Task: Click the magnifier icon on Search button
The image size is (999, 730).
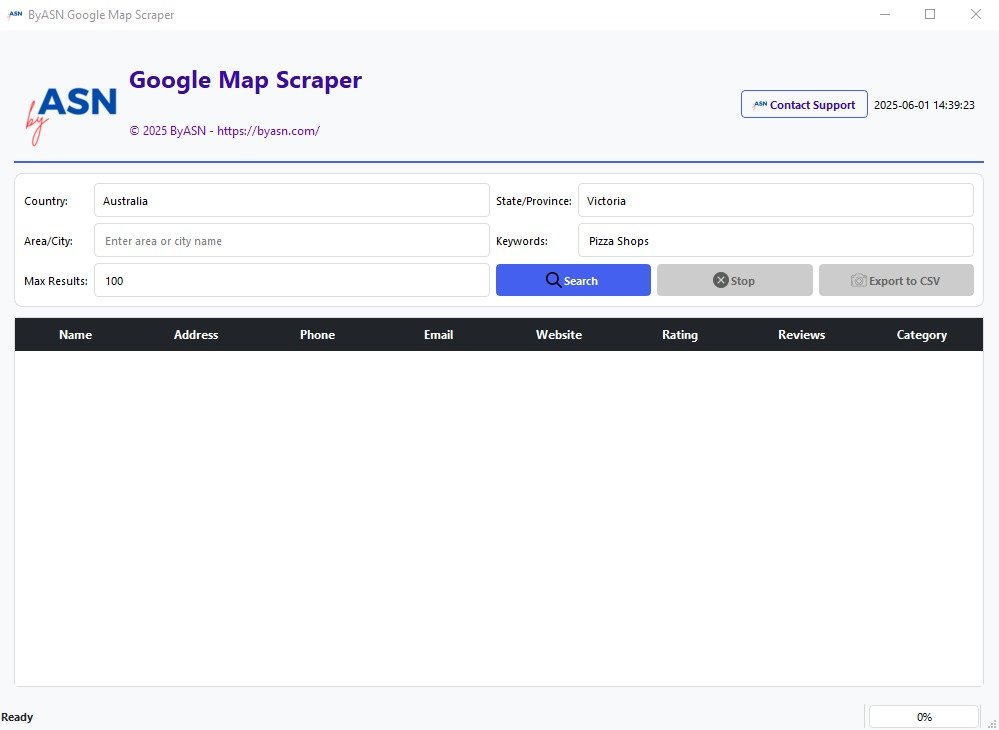Action: tap(553, 280)
